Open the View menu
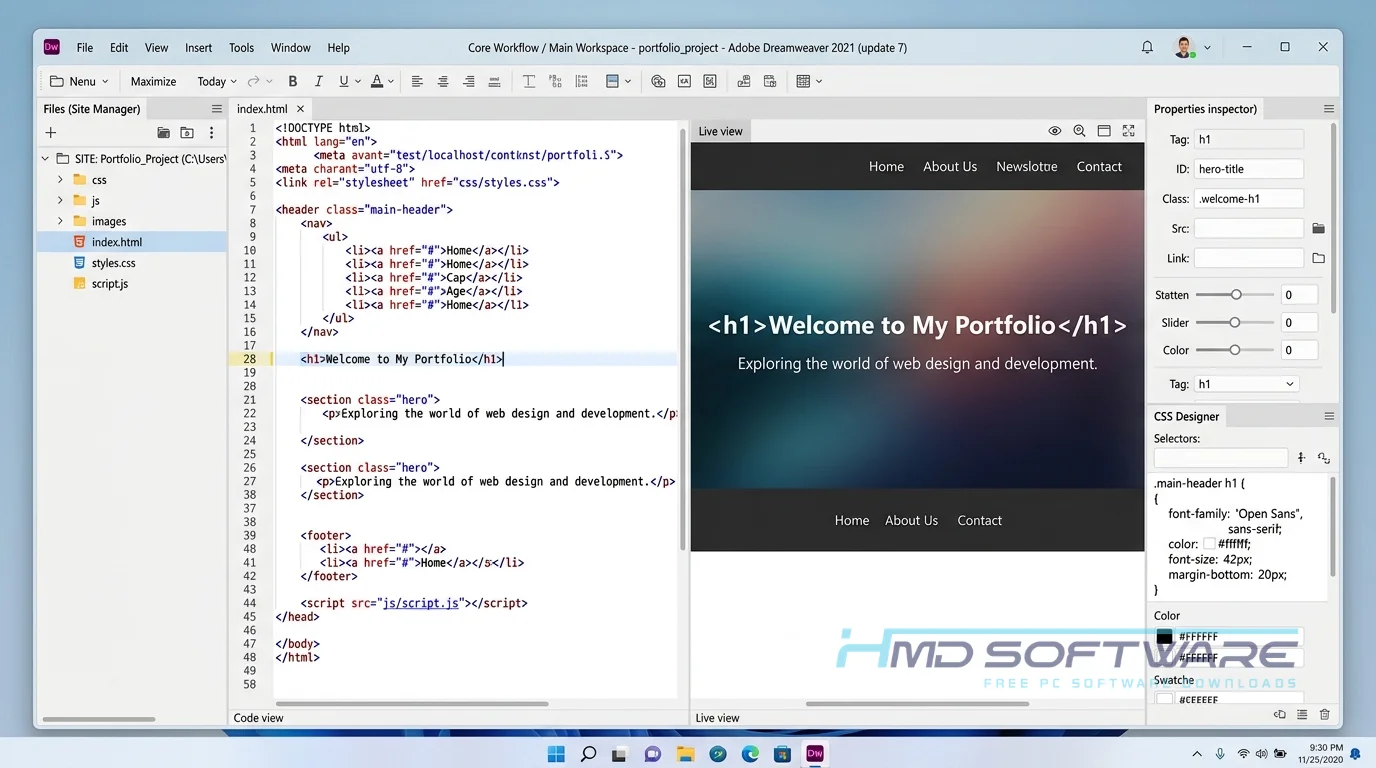 point(157,48)
